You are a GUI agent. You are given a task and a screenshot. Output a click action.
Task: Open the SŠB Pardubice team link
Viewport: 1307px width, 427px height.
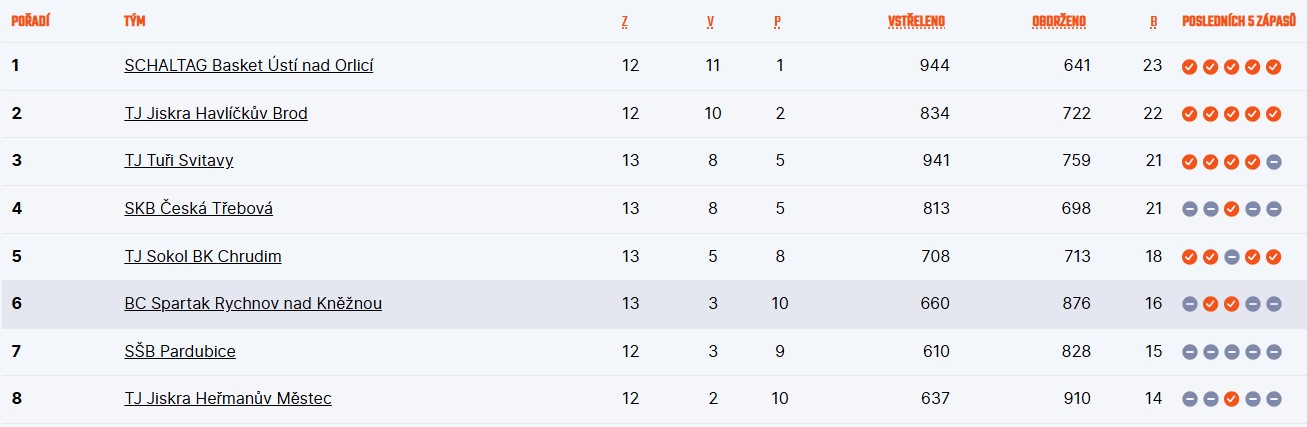coord(180,351)
